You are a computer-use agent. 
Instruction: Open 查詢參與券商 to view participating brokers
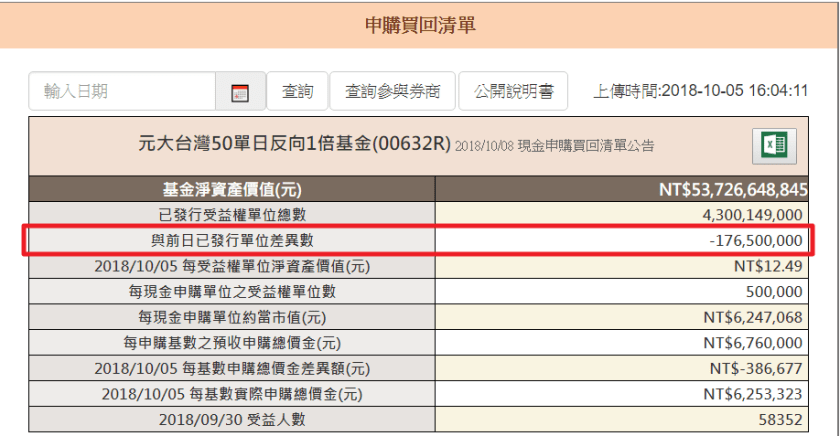point(392,92)
